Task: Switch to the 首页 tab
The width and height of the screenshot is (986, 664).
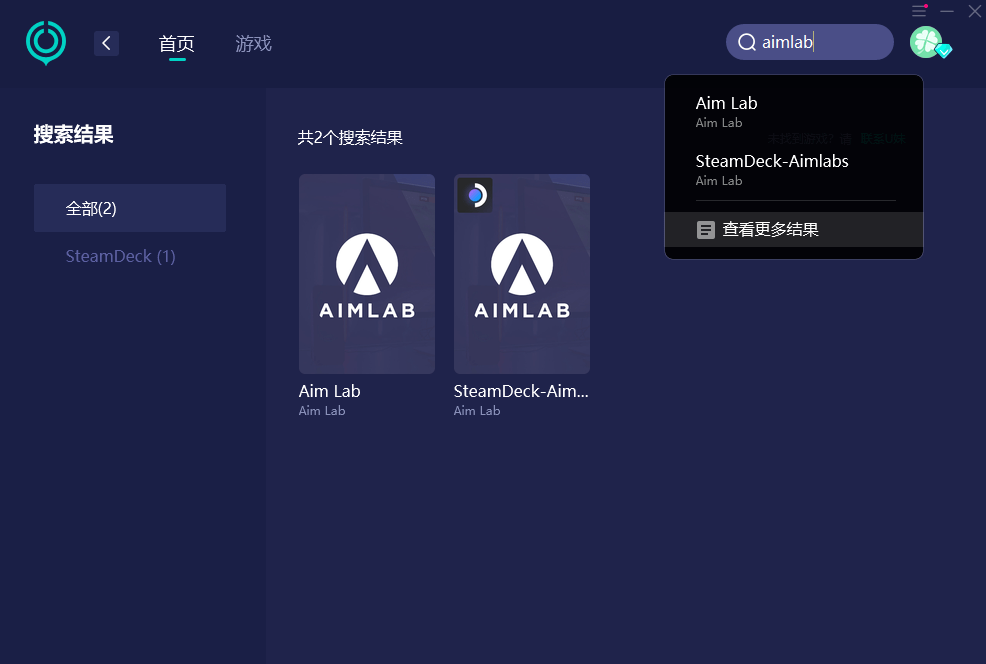Action: pos(177,44)
